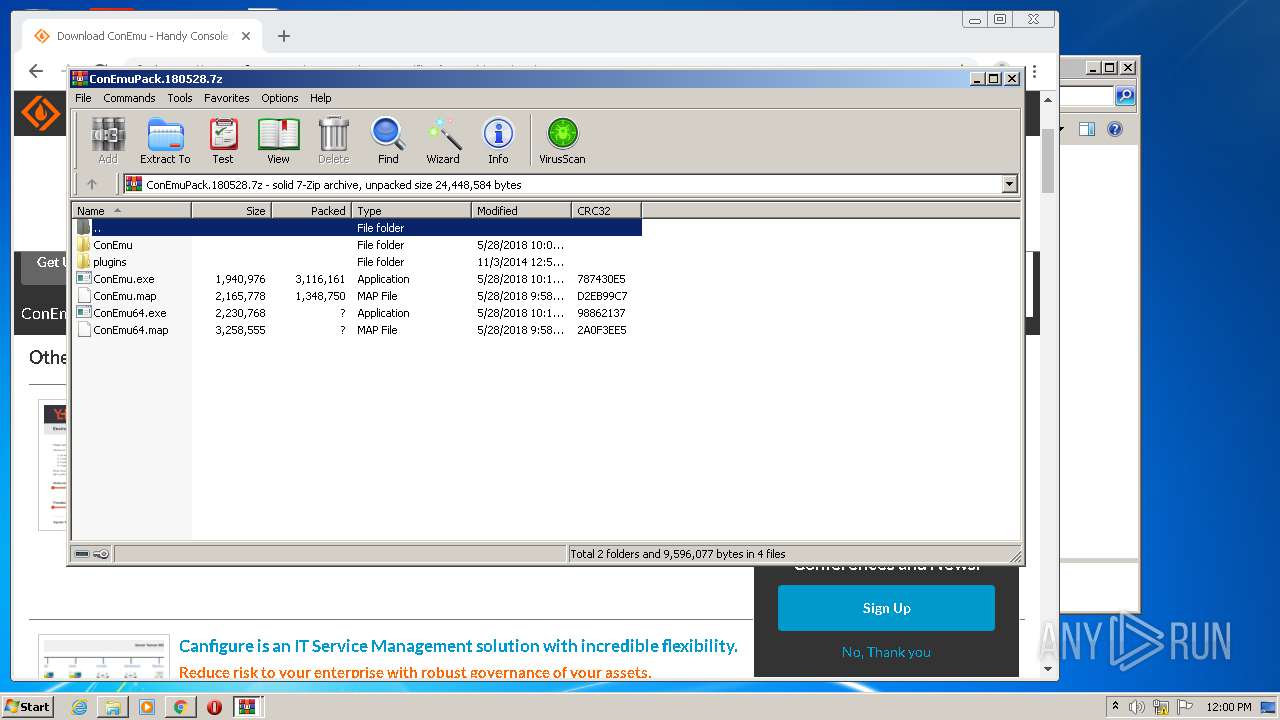Open the File menu in WinRAR
Screen dimensions: 1280x720
[x=83, y=98]
